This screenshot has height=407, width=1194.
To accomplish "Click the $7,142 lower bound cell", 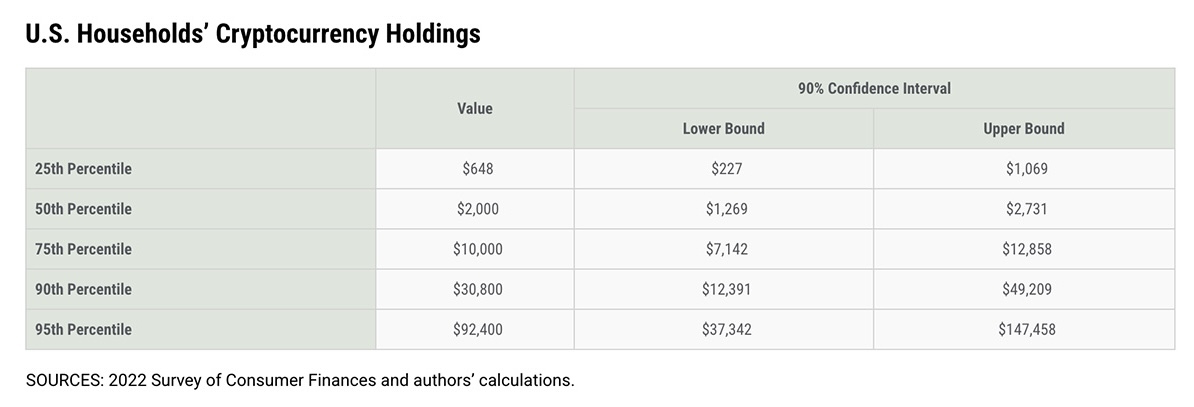I will 725,249.
